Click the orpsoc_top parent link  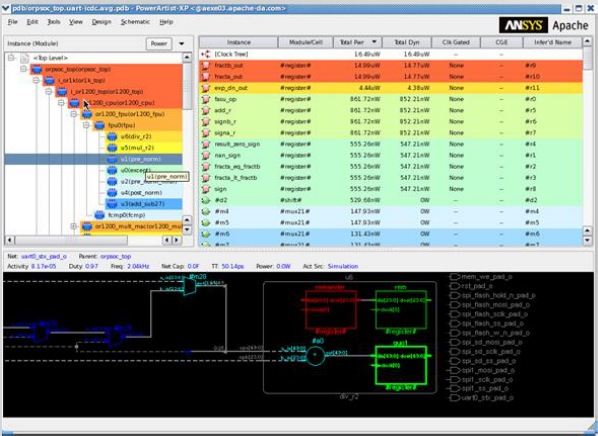116,257
